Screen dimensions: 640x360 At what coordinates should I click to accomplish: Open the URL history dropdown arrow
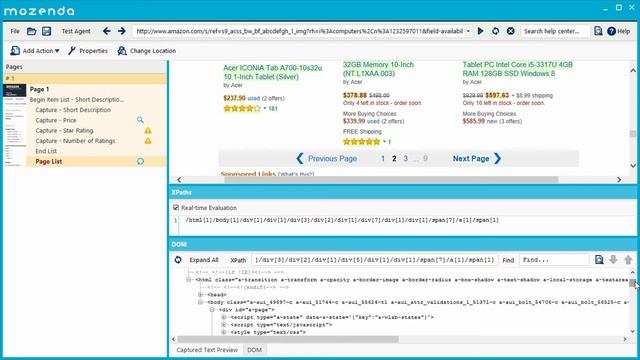coord(468,31)
